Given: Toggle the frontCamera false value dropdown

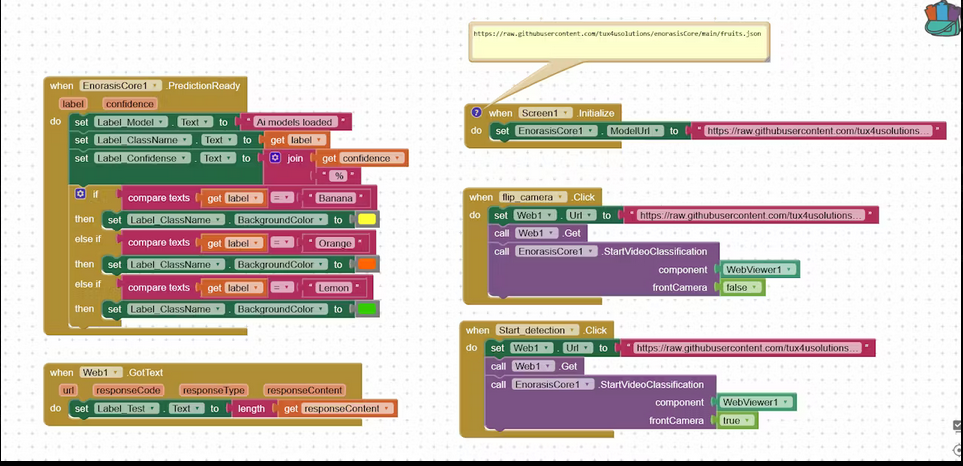Looking at the screenshot, I should pos(743,287).
